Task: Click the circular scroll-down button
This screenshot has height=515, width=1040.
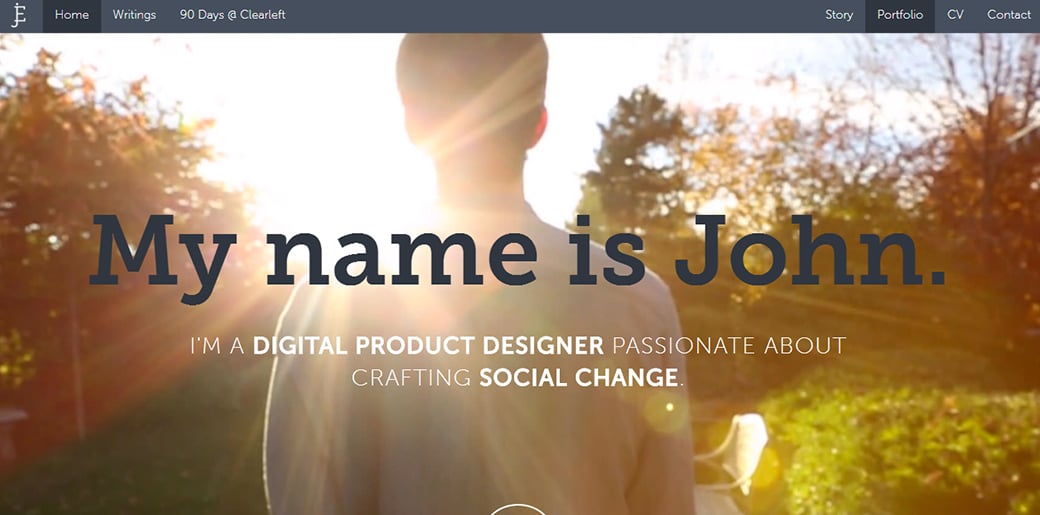Action: (518, 510)
